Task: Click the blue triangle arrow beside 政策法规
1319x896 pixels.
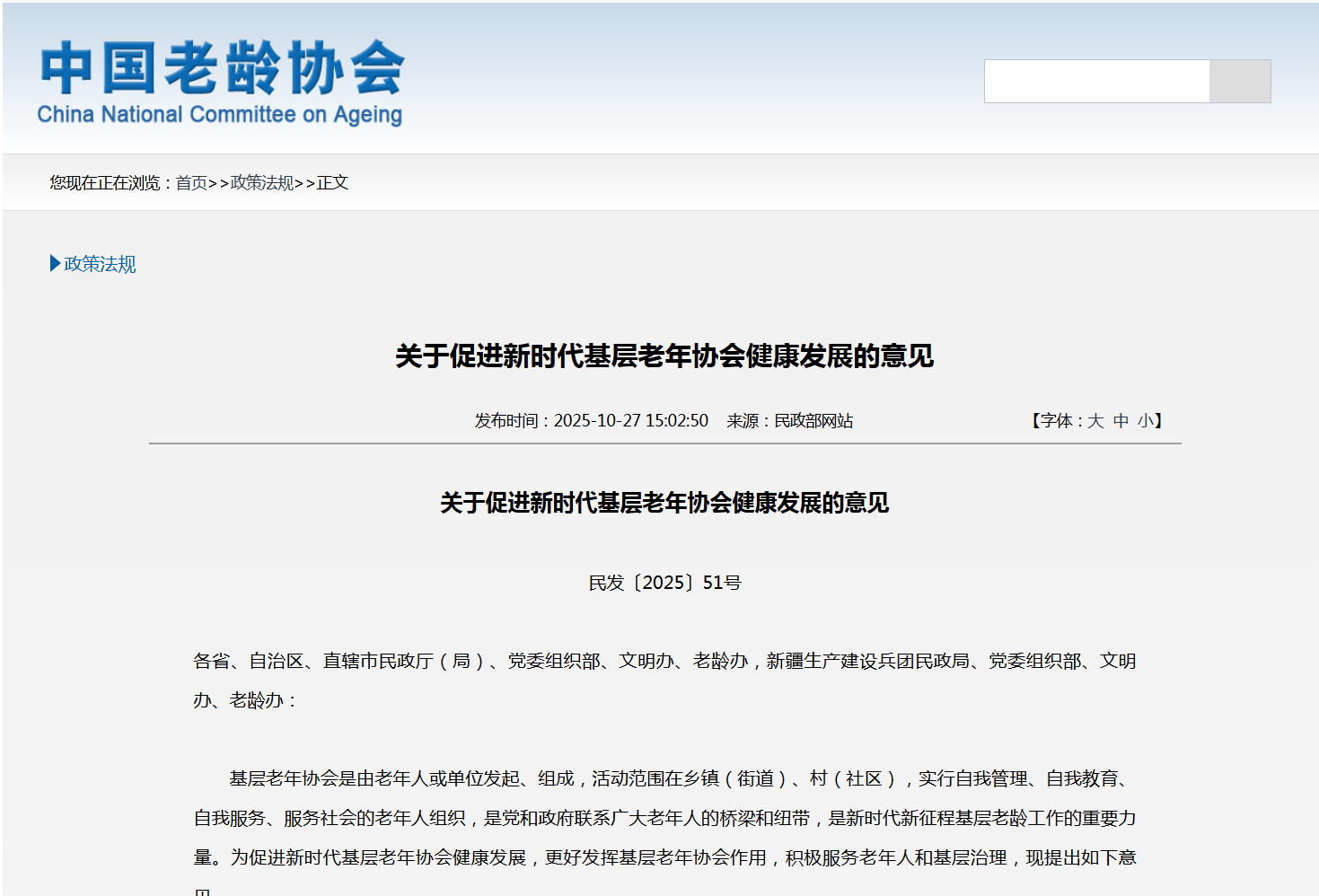Action: [x=55, y=264]
